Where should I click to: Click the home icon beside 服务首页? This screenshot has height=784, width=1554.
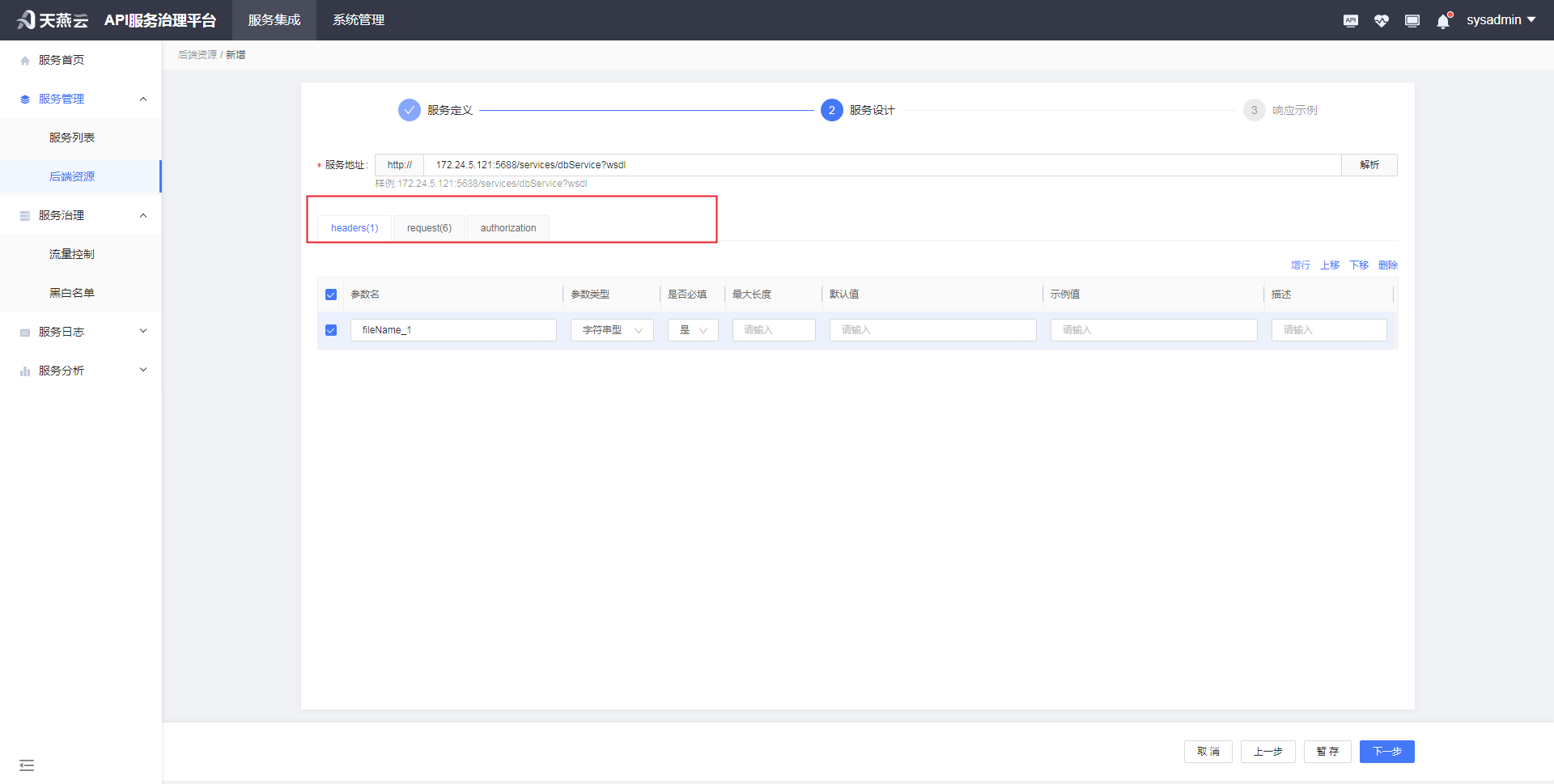(x=24, y=59)
